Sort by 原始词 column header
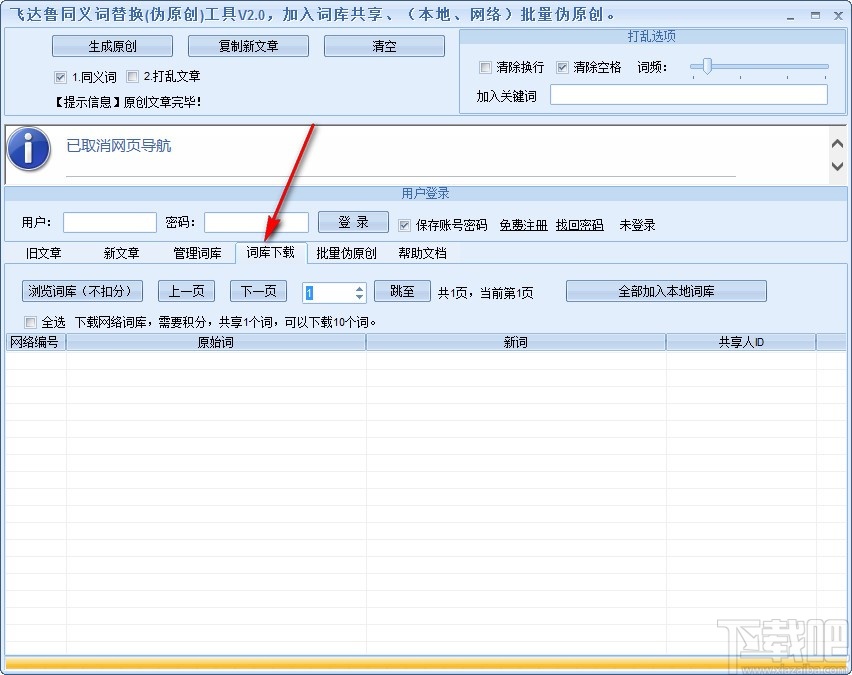Viewport: 852px width, 675px height. (216, 342)
